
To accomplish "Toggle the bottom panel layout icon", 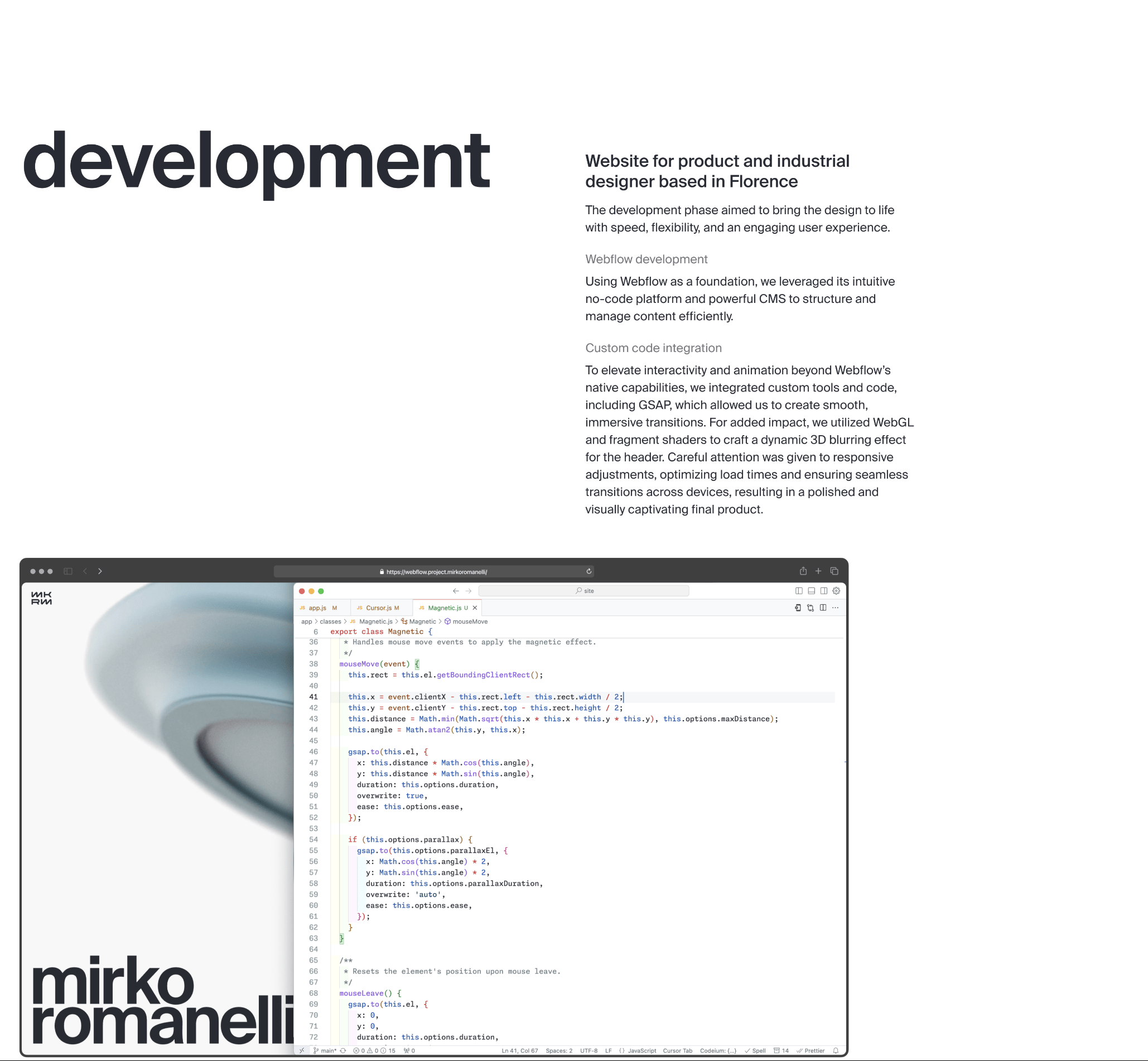I will pyautogui.click(x=811, y=591).
